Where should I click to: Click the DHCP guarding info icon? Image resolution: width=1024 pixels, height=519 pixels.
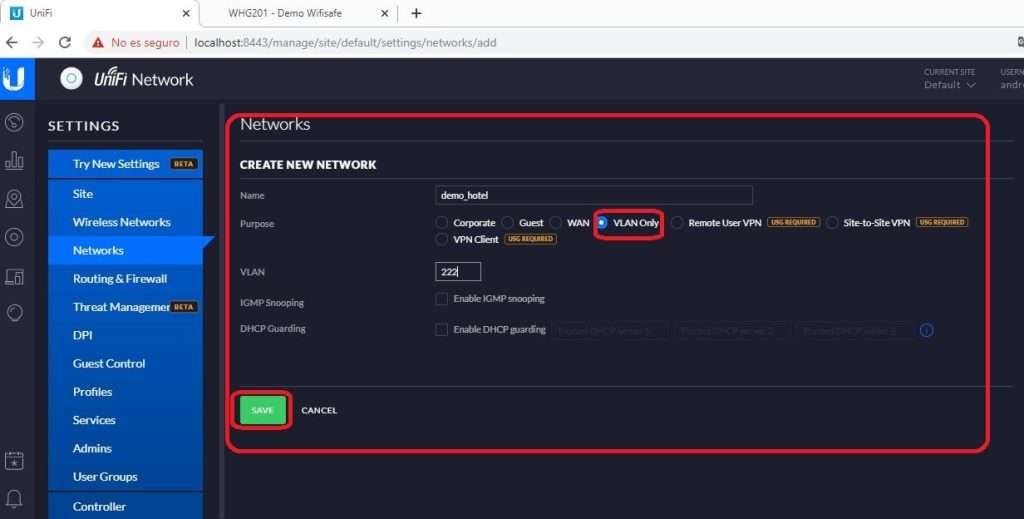926,330
